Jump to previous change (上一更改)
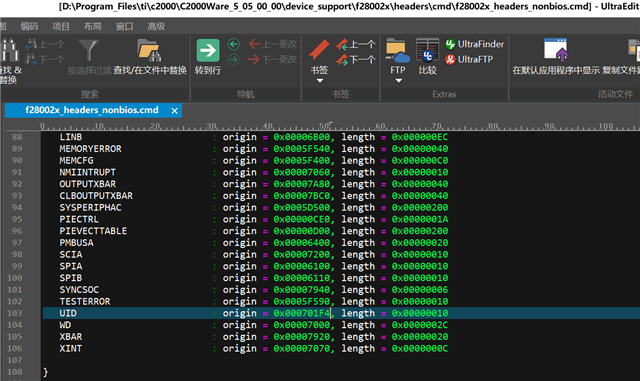This screenshot has width=640, height=381. (273, 44)
